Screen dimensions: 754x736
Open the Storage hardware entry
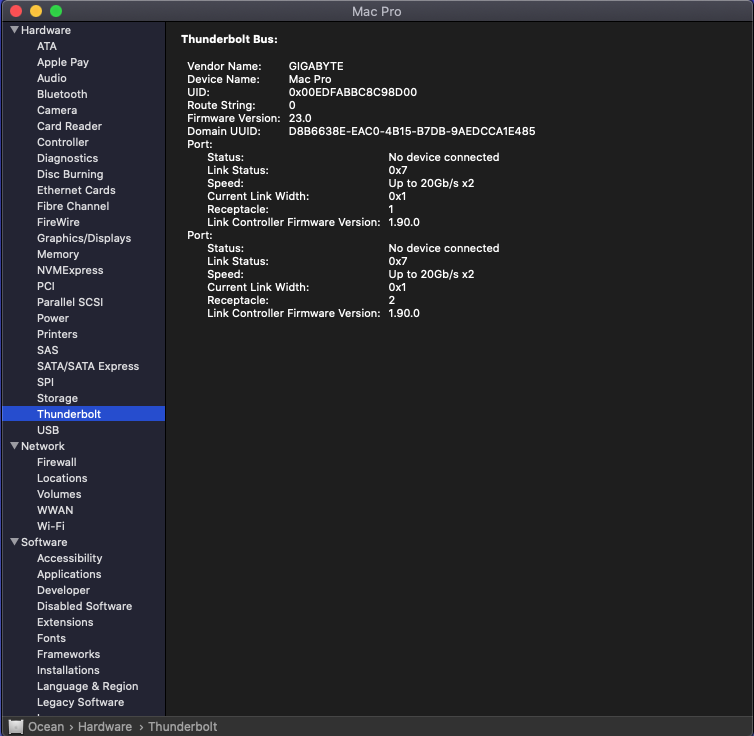point(57,398)
